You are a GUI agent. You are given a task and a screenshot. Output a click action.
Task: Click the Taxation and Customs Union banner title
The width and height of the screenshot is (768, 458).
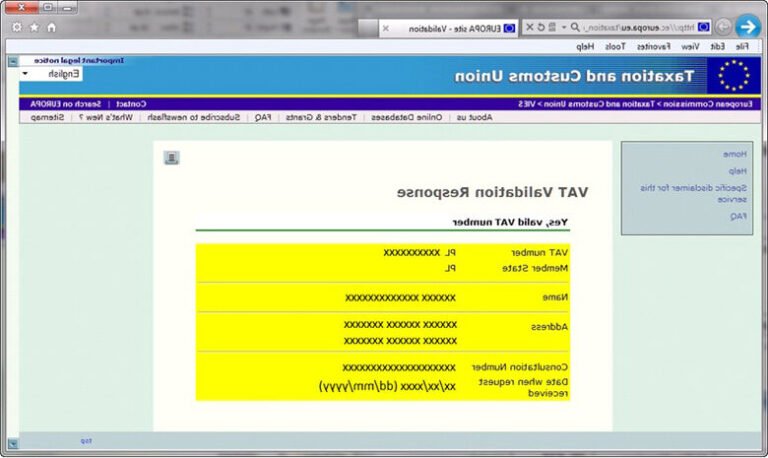(574, 76)
